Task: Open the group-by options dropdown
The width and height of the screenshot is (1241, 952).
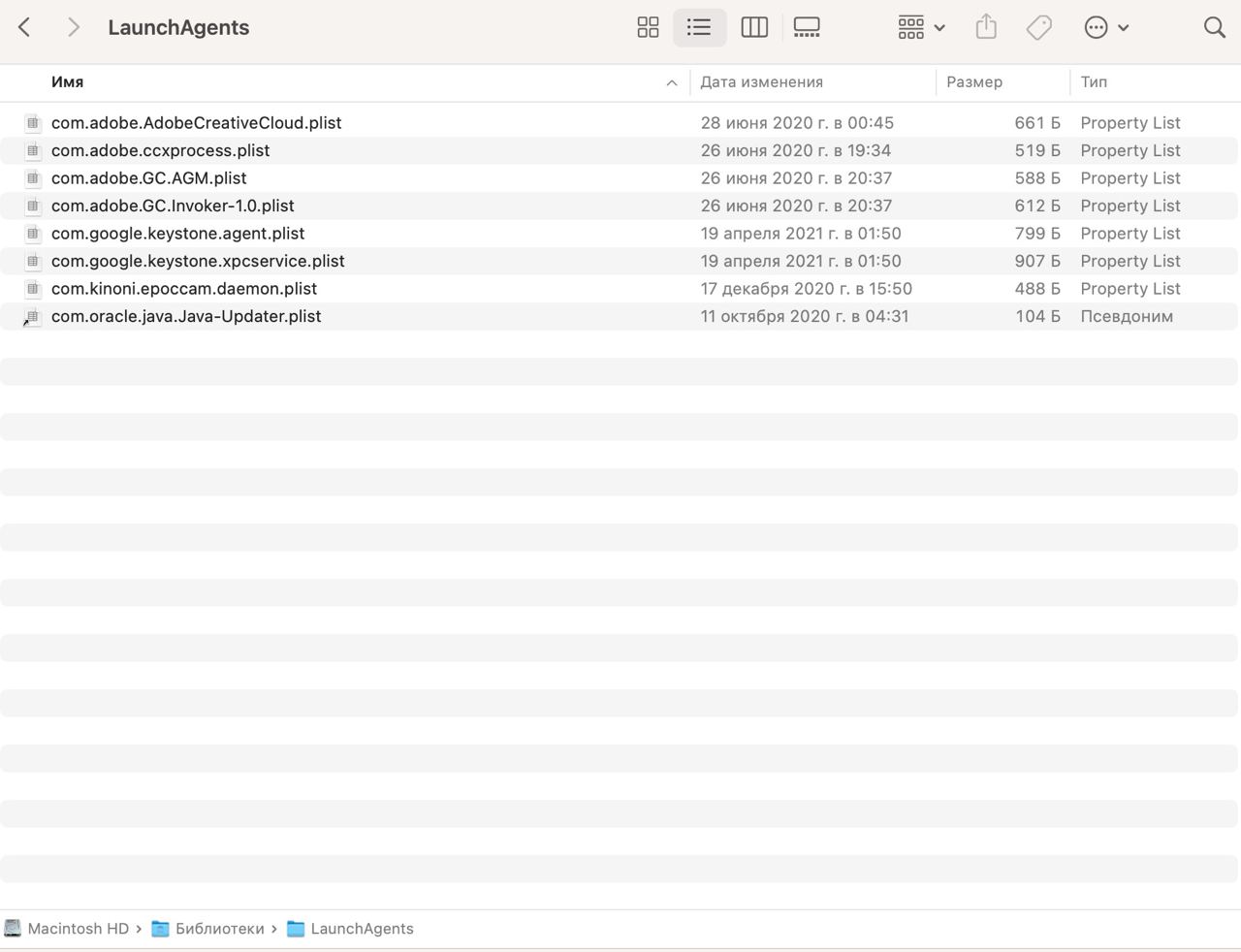Action: click(x=921, y=27)
